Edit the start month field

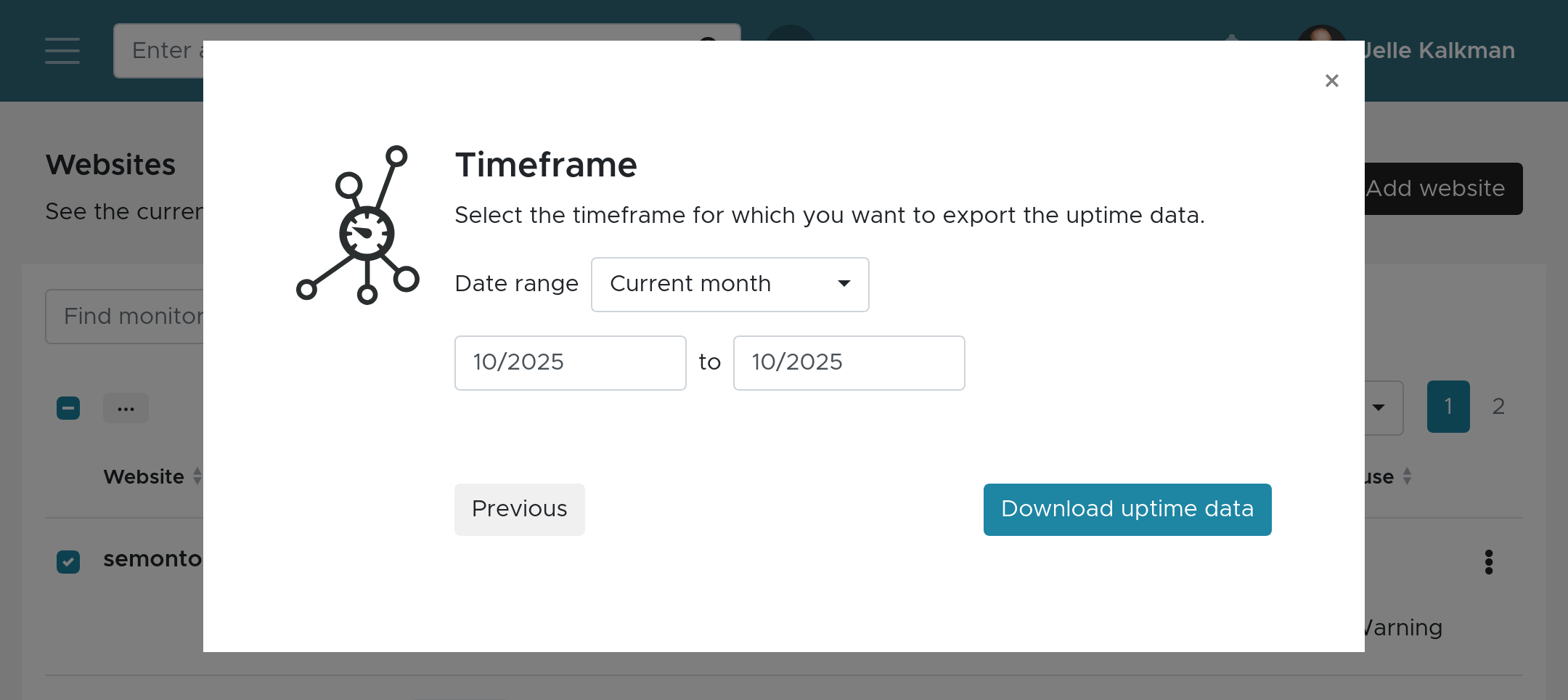coord(570,362)
